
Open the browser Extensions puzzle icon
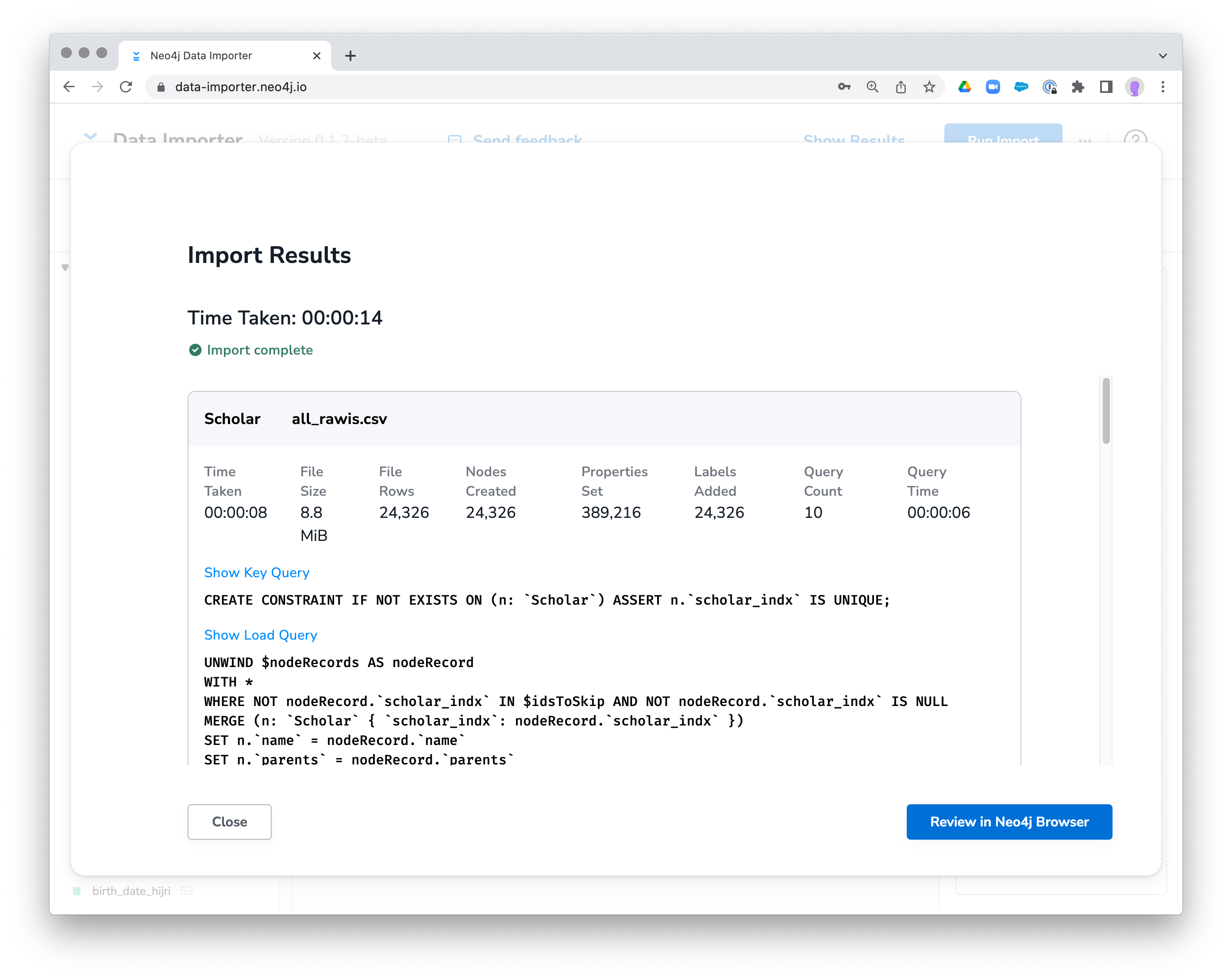[1078, 87]
